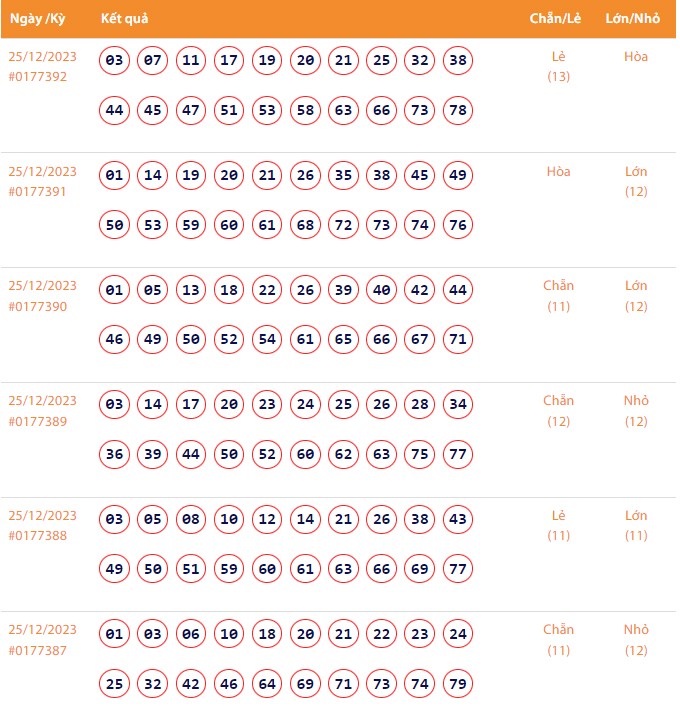Select ball 34 in draw #0177389
680x710 pixels.
click(x=458, y=405)
